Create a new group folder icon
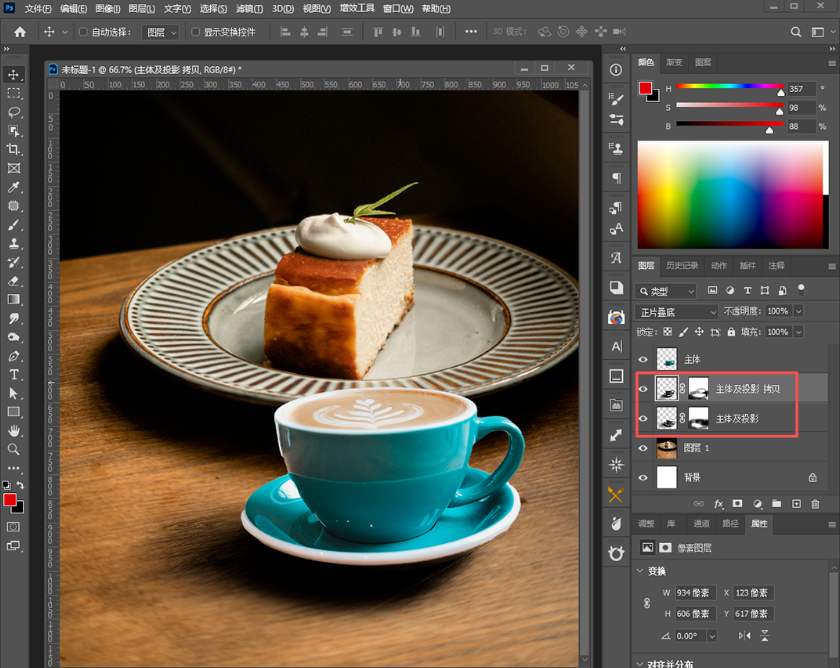Viewport: 840px width, 668px height. point(776,504)
